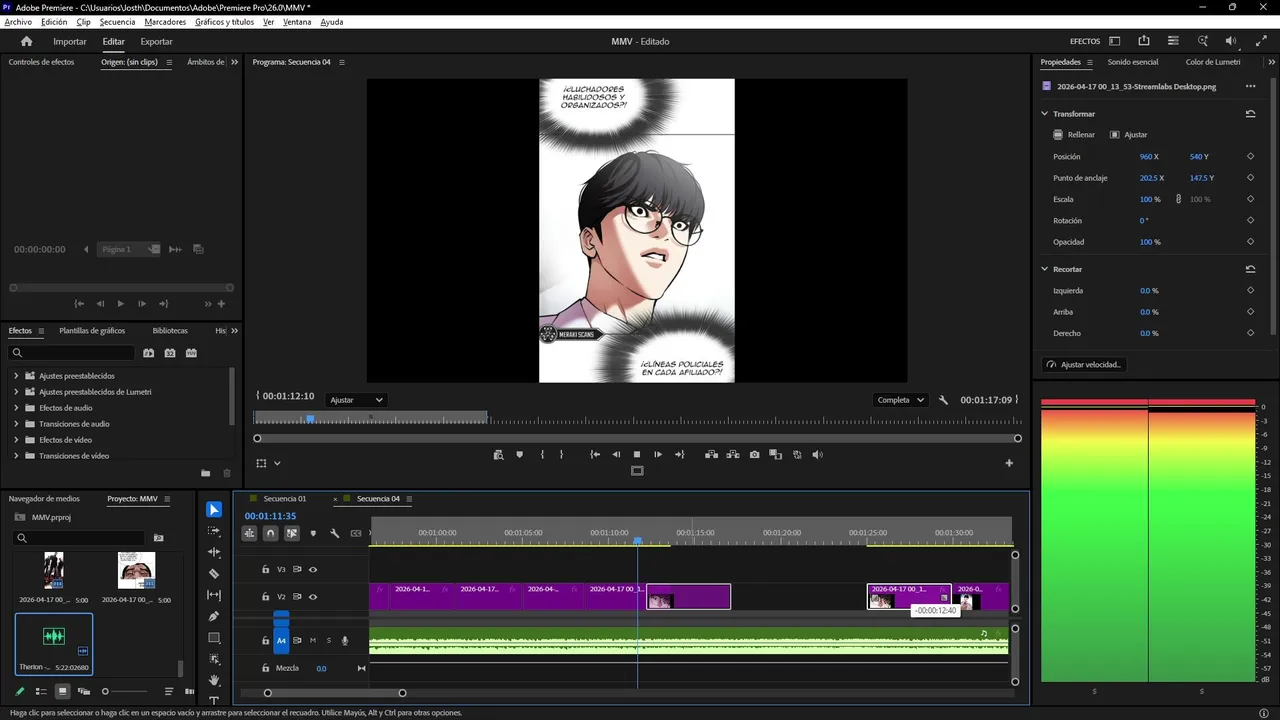The image size is (1280, 720).
Task: Solo the A4 audio track
Action: 328,641
